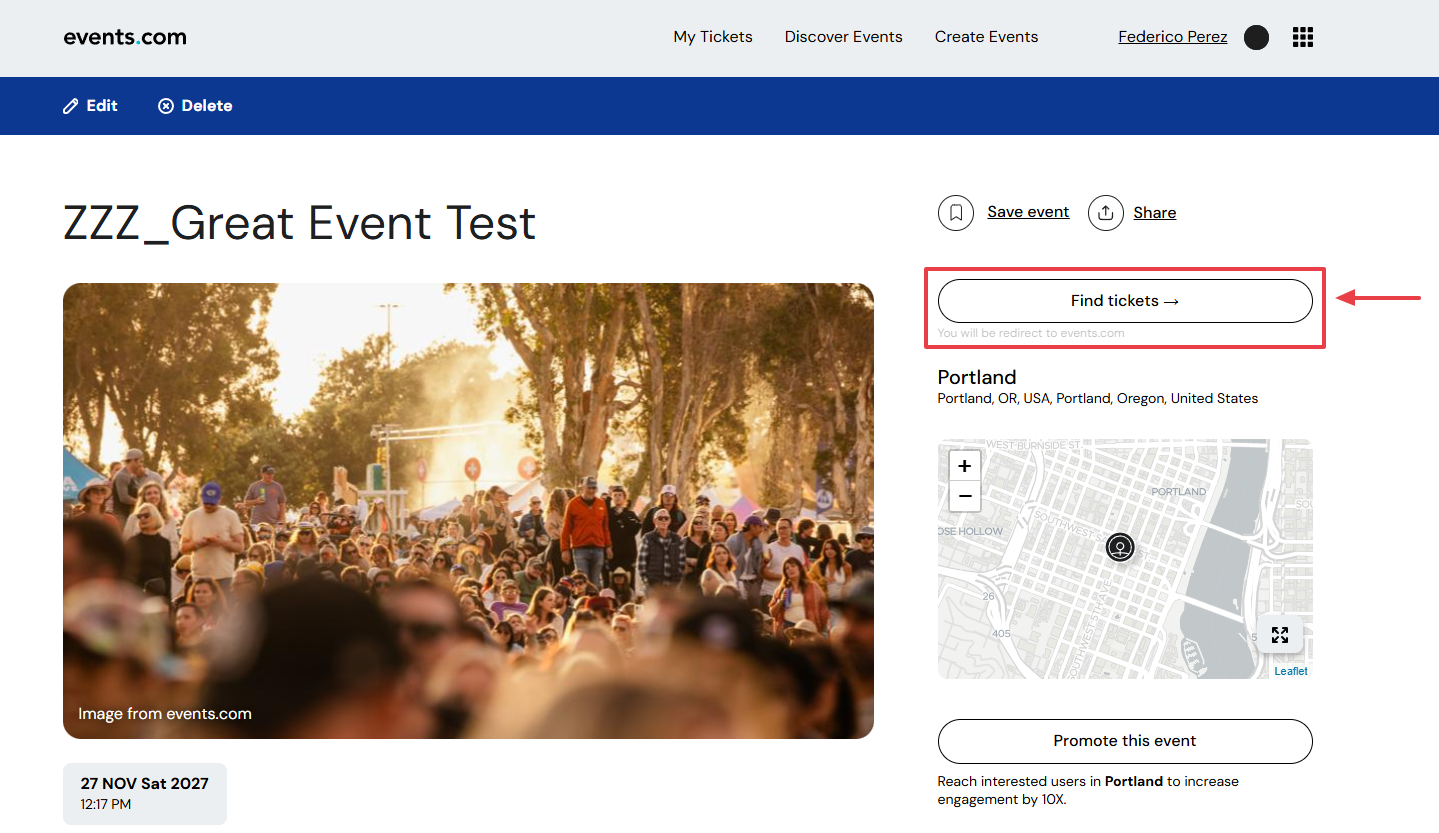Click the 12:17 PM time text

coord(106,805)
